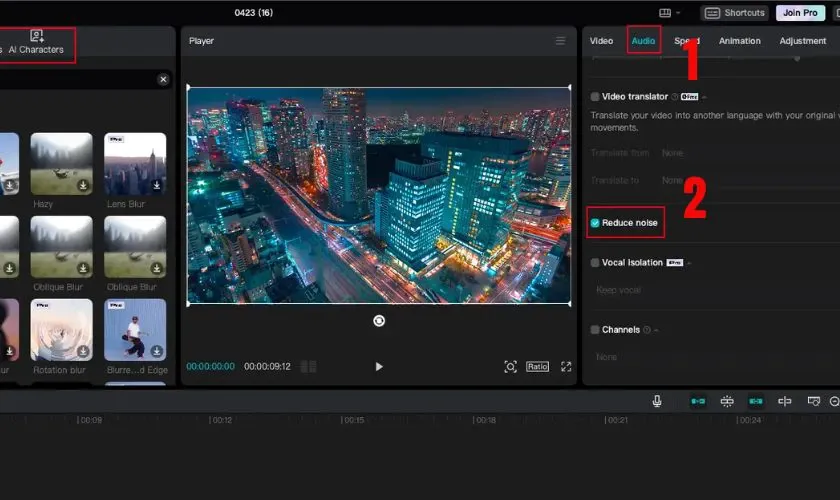This screenshot has width=840, height=500.
Task: Enable the Vocal isolation checkbox
Action: [x=595, y=263]
